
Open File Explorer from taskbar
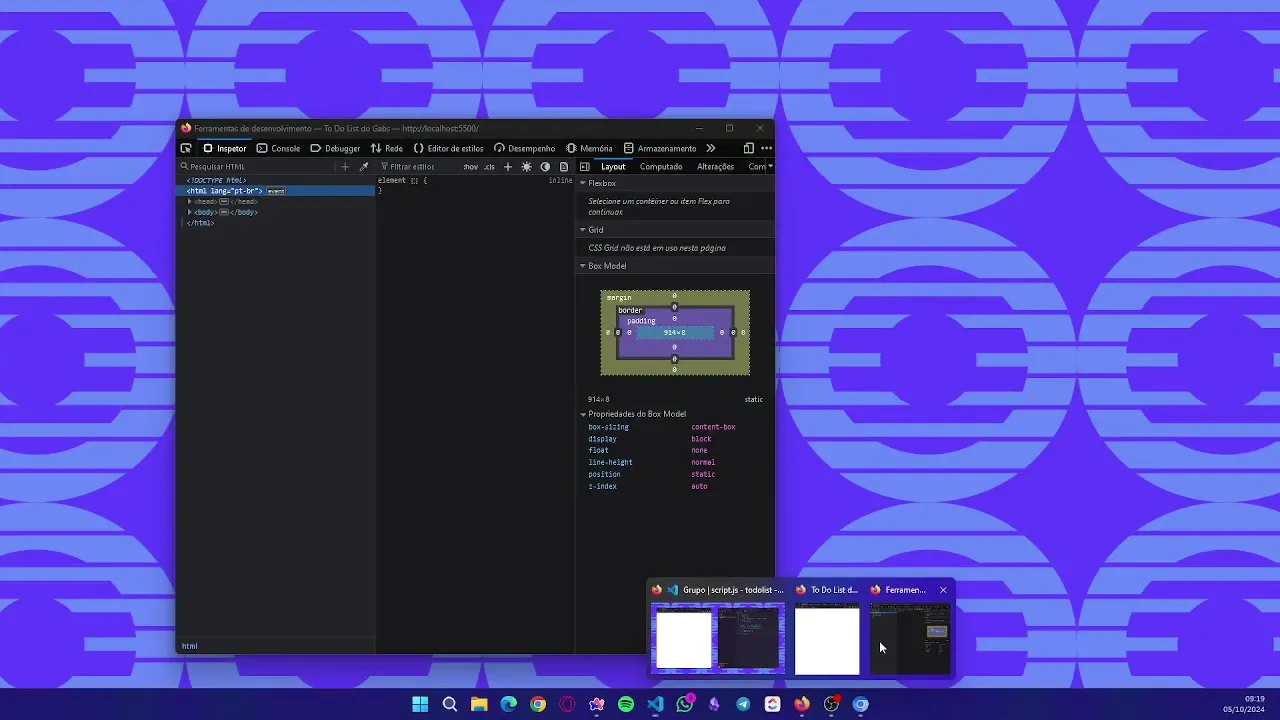point(479,704)
